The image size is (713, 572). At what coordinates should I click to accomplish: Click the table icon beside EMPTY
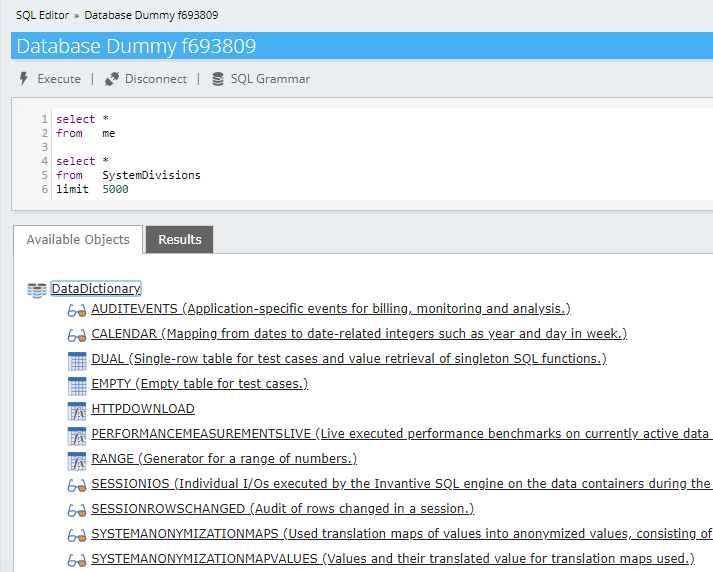77,386
